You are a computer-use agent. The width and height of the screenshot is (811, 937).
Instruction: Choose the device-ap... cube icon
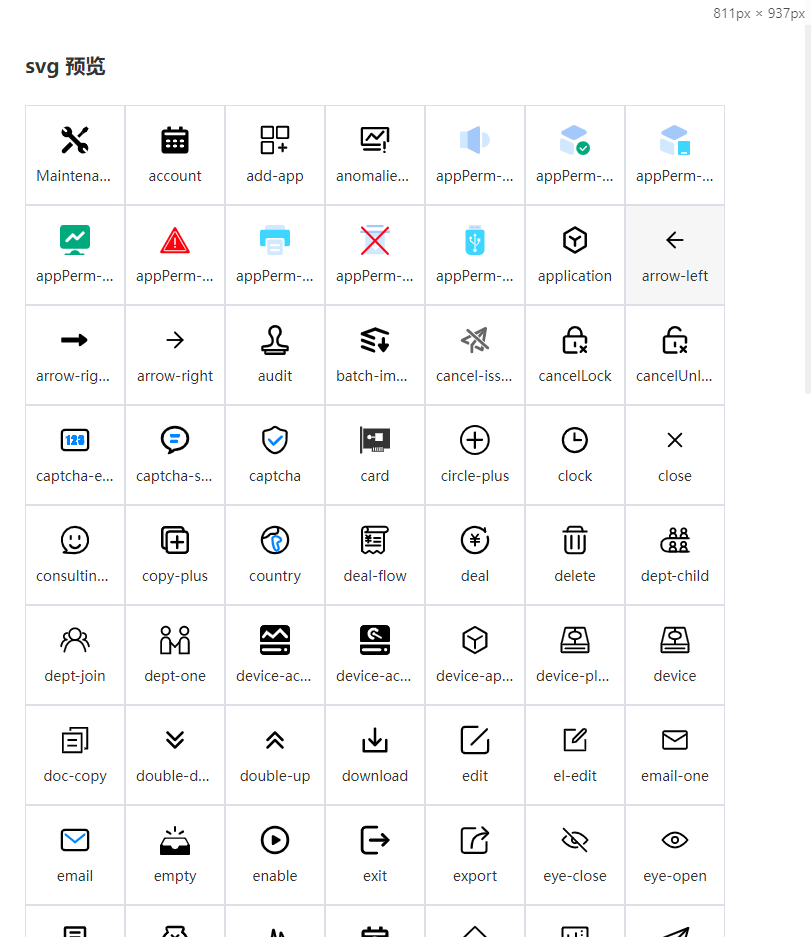475,640
